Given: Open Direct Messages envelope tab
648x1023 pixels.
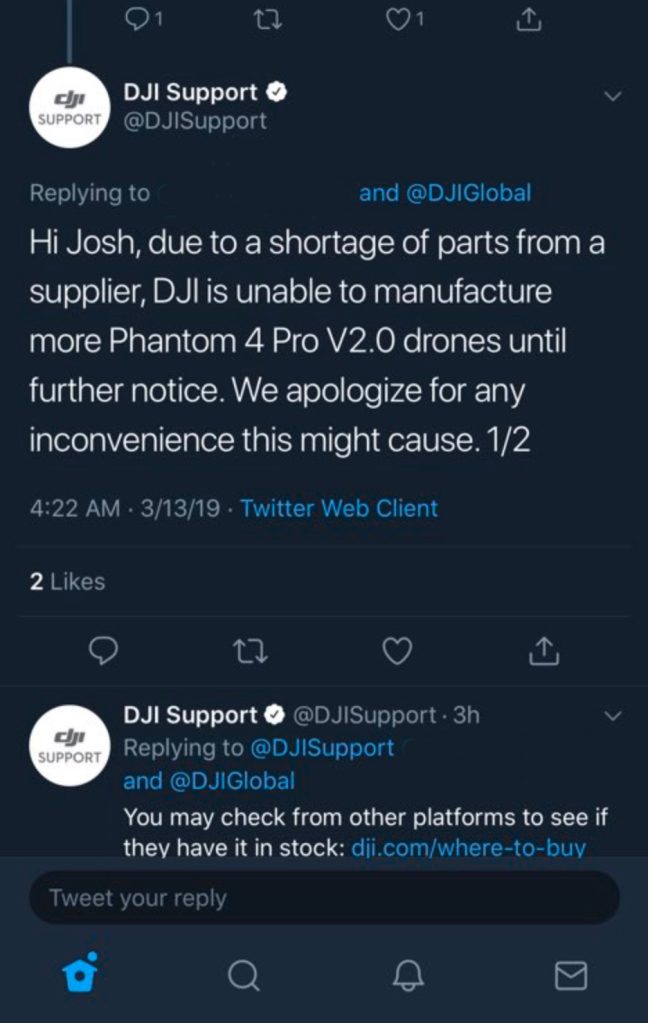Looking at the screenshot, I should (570, 975).
